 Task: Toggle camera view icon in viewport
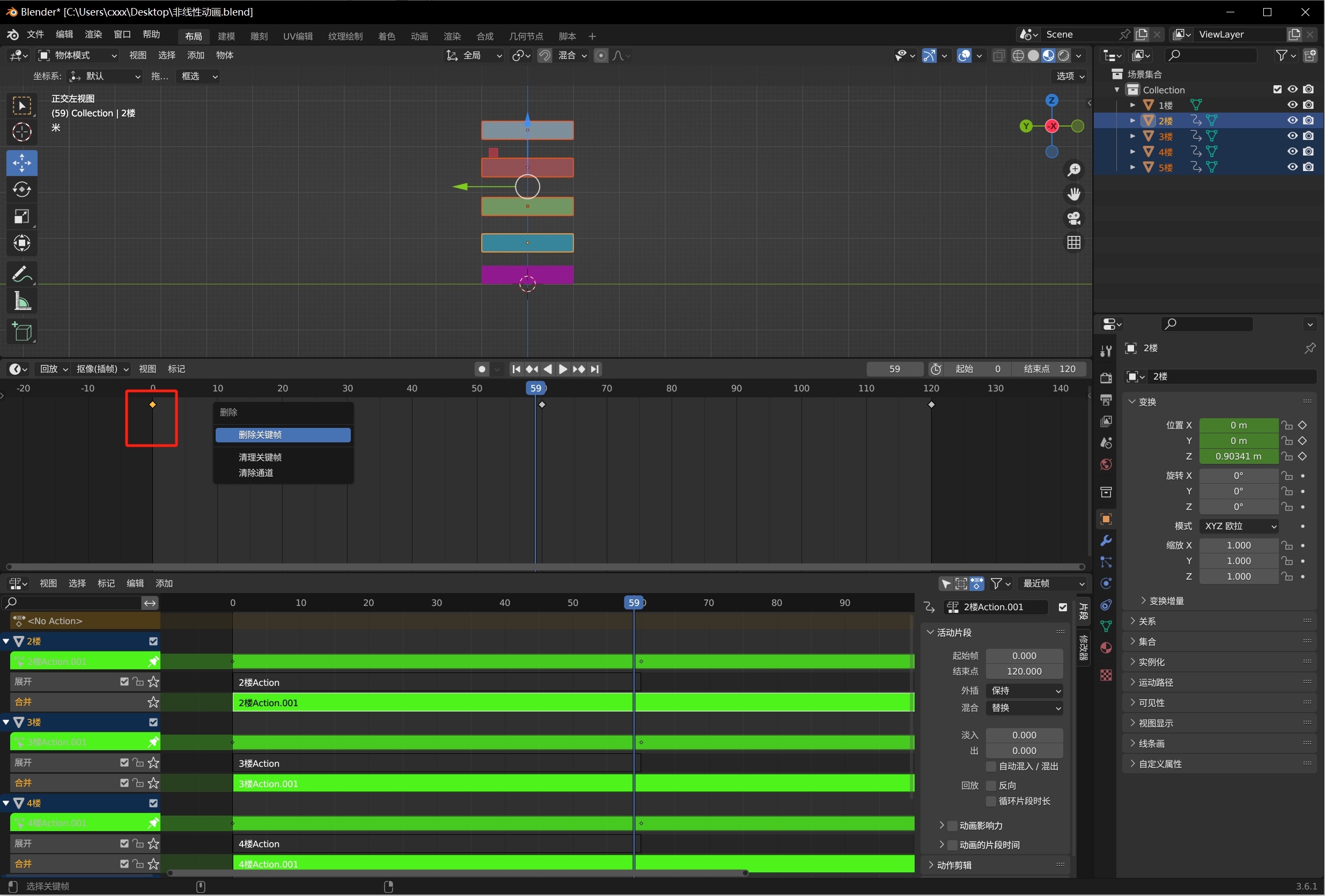tap(1073, 218)
